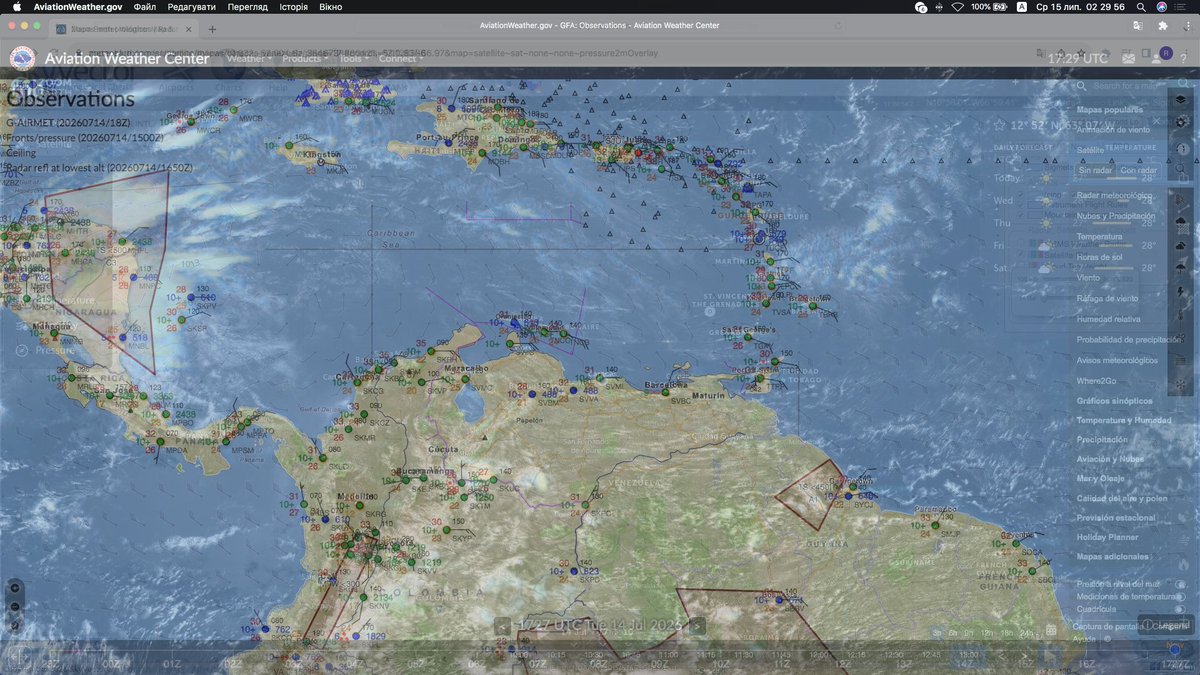Open Nubes y Precipitación map entry
The width and height of the screenshot is (1200, 675).
(x=1116, y=215)
